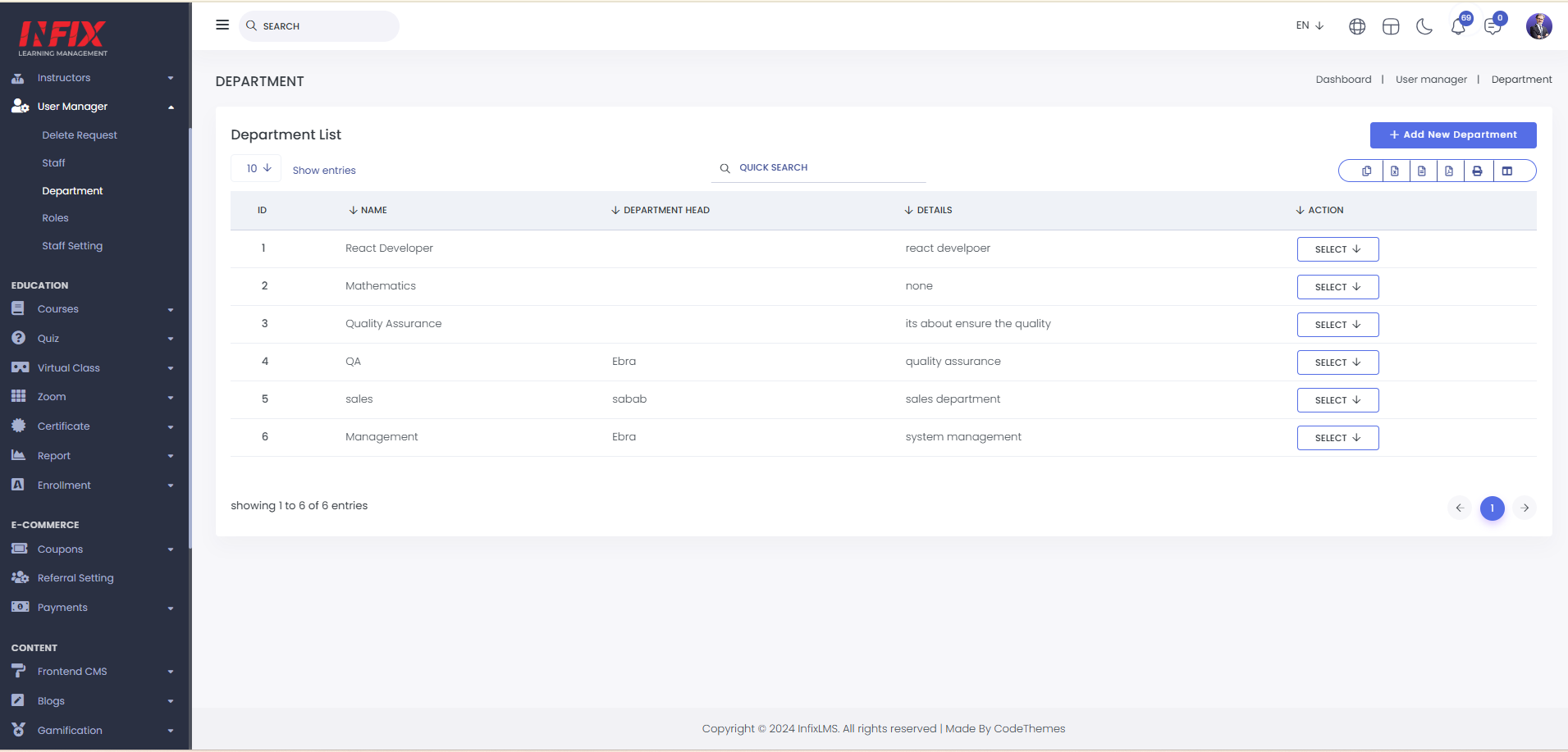1568x752 pixels.
Task: Open Staff Setting submenu item
Action: click(x=72, y=246)
